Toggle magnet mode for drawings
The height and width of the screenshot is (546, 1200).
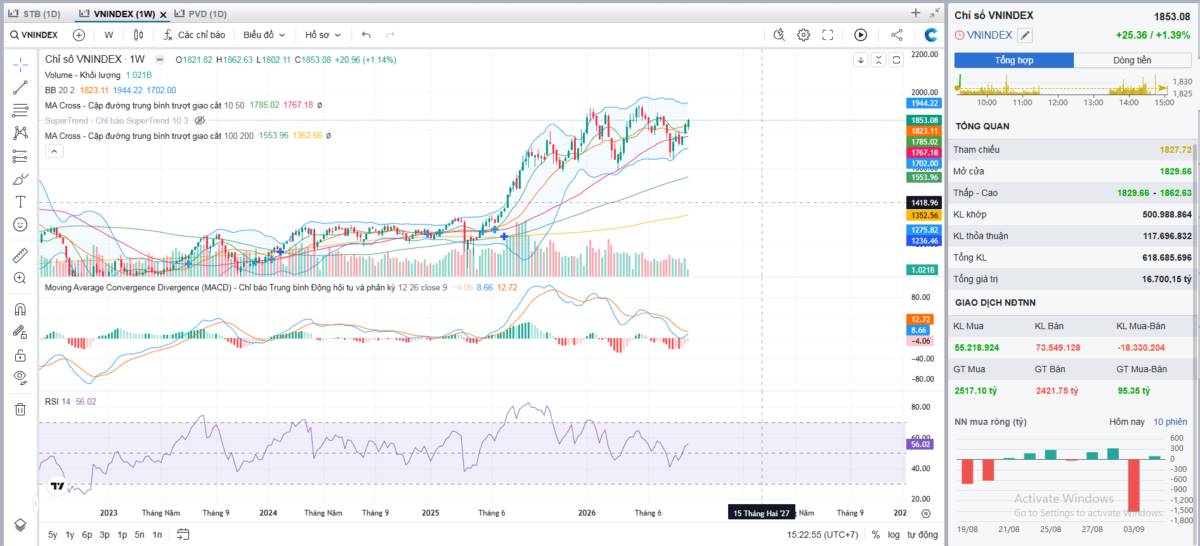20,309
